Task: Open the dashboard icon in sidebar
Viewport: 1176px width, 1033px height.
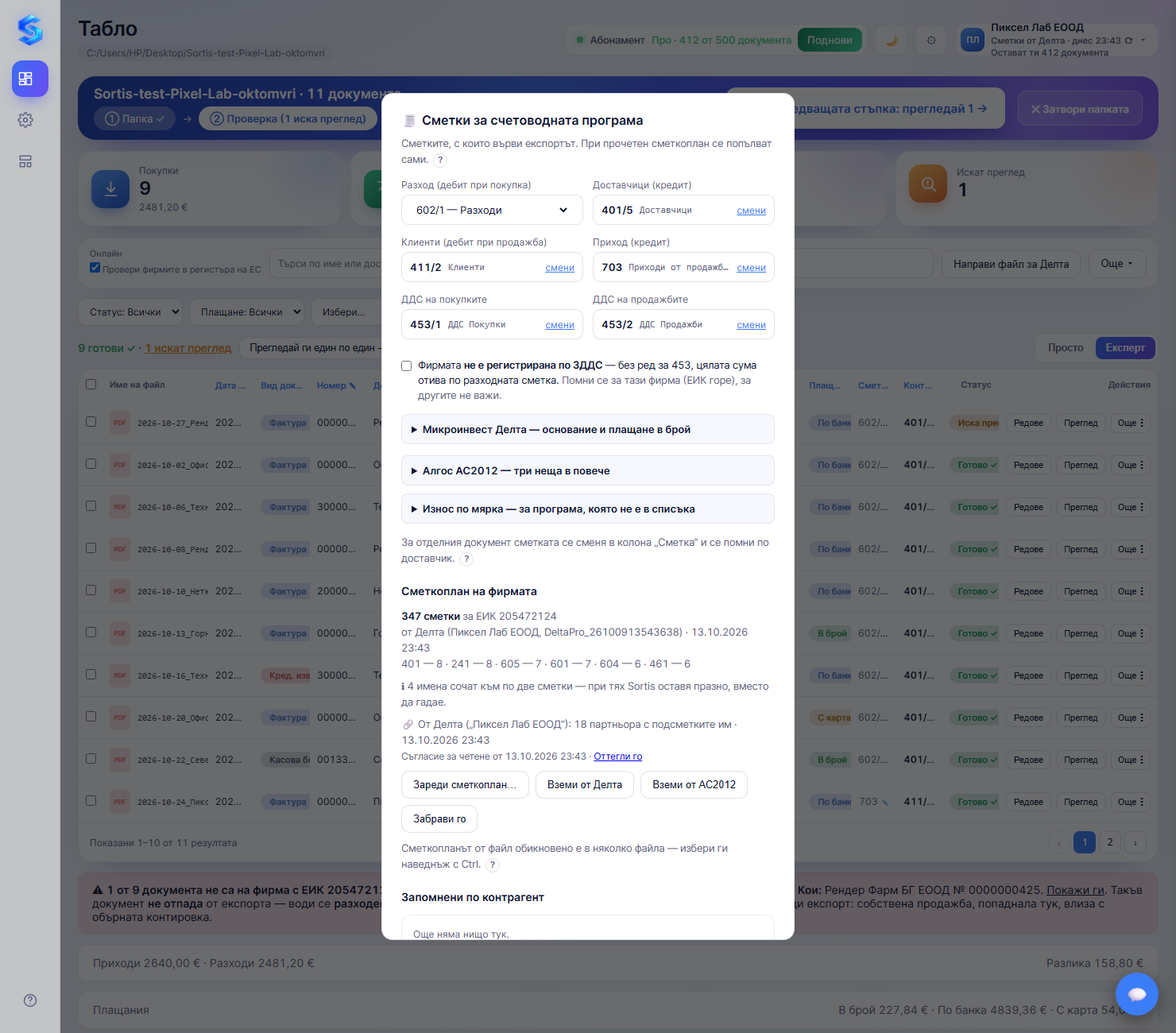Action: (30, 79)
